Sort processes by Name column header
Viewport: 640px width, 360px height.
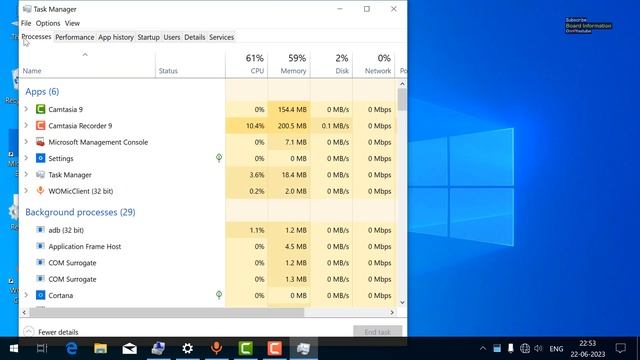click(87, 64)
